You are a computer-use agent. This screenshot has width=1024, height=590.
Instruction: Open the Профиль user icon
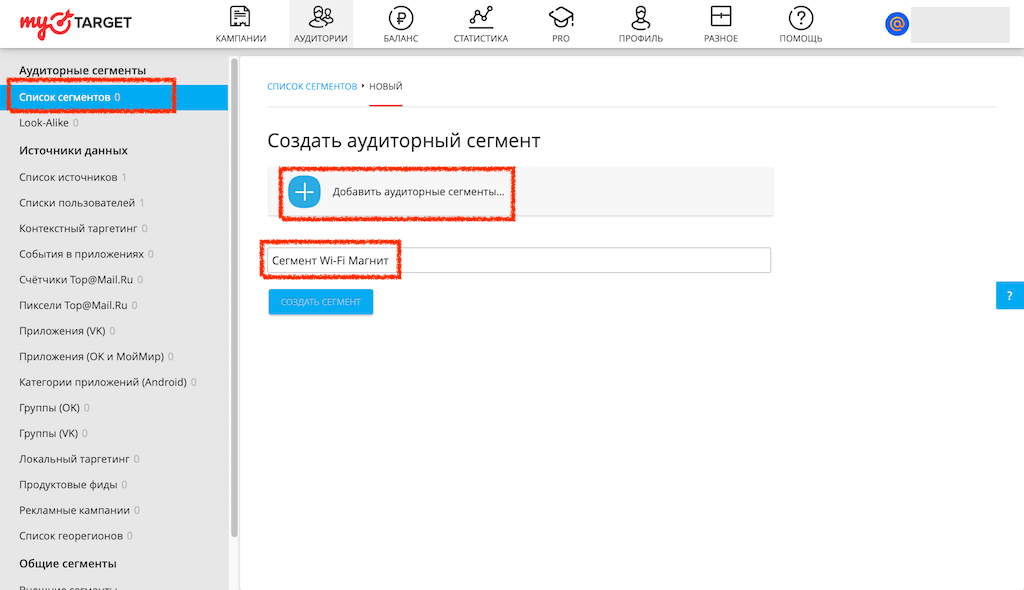(x=641, y=17)
